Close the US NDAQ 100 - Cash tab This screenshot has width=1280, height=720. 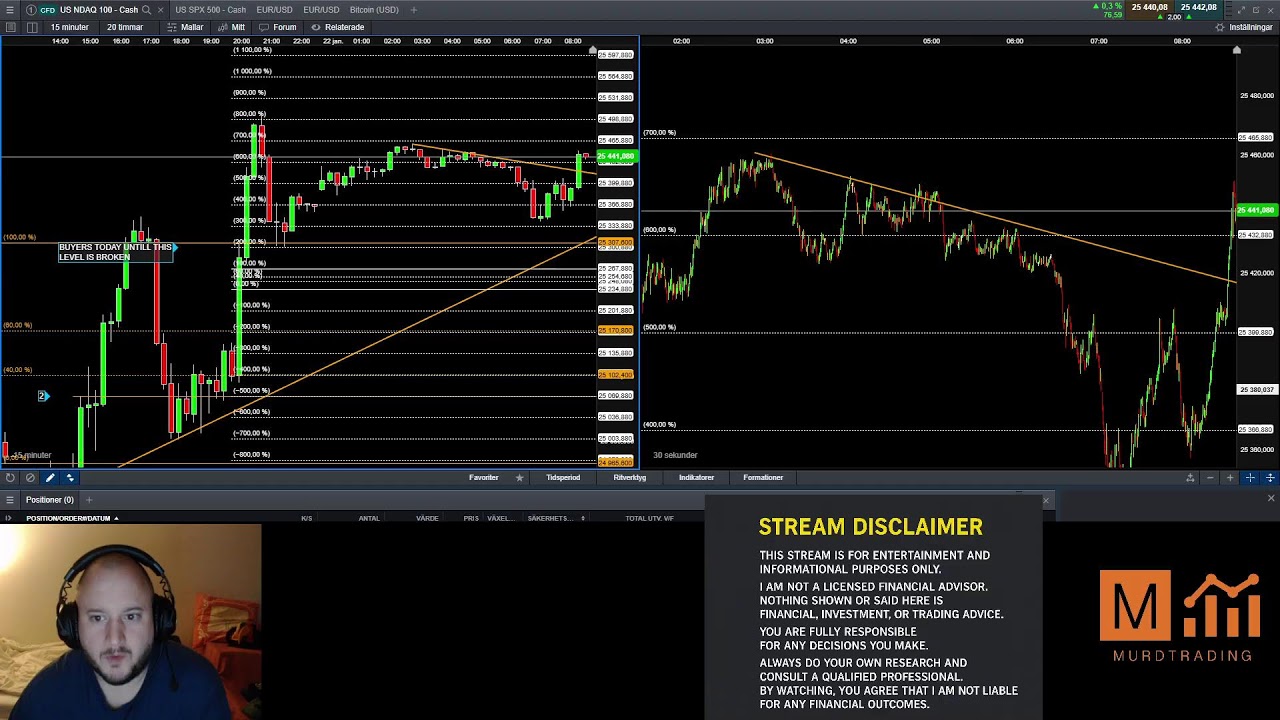click(x=160, y=10)
